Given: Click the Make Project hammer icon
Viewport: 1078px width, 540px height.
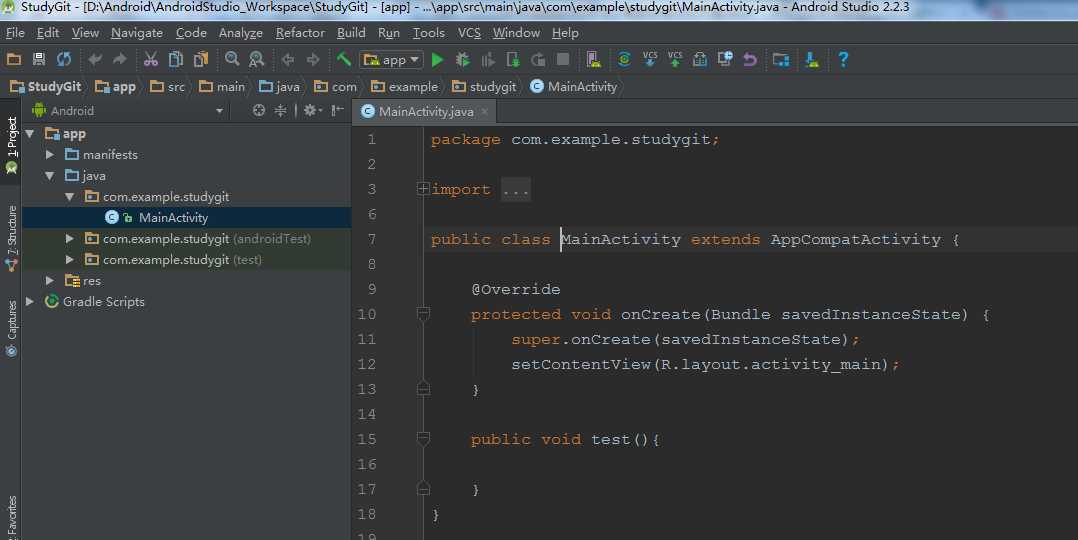Looking at the screenshot, I should tap(344, 60).
